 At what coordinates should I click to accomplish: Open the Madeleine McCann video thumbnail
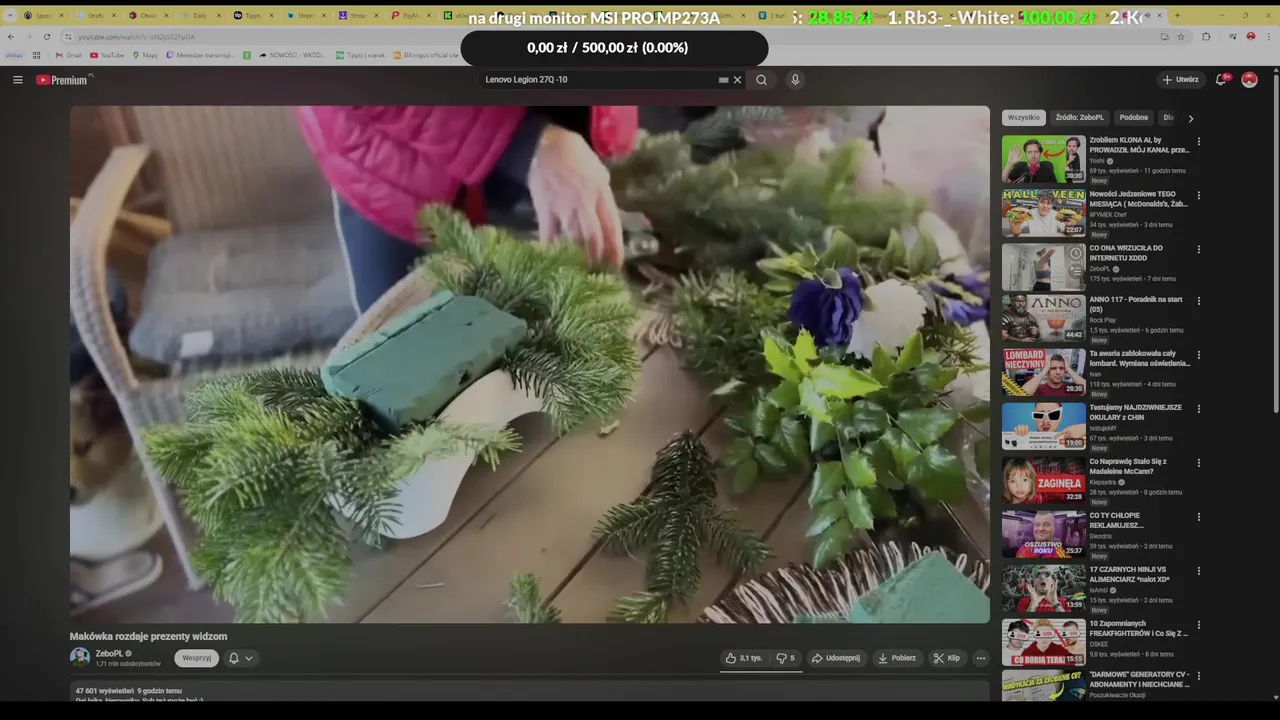pyautogui.click(x=1044, y=479)
